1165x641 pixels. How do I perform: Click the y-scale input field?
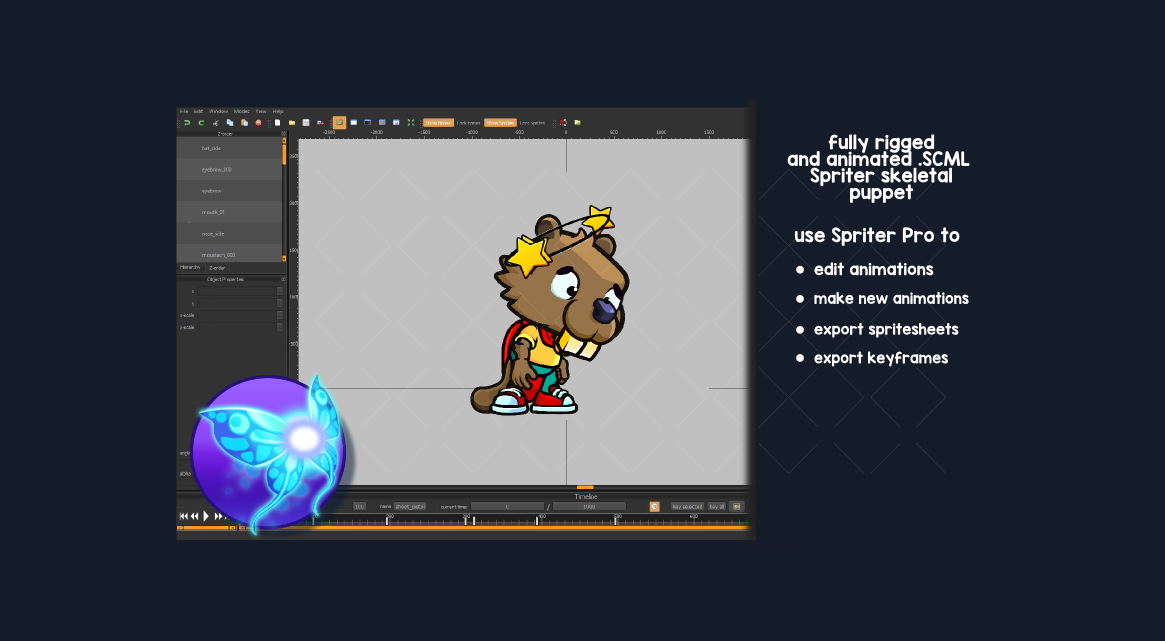click(x=236, y=327)
